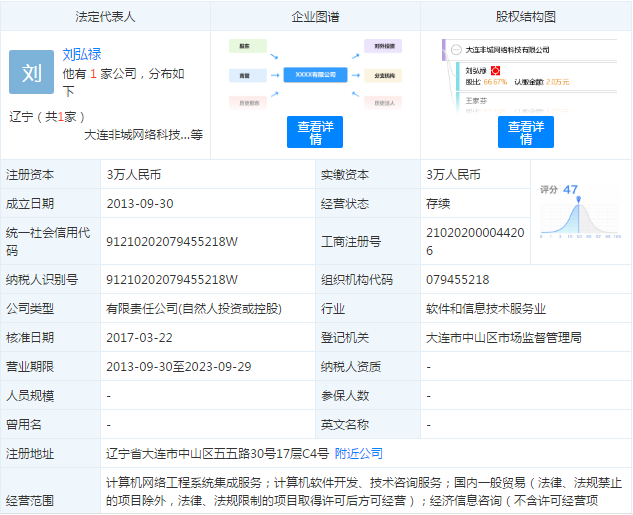
Task: Click the 企业图谱 column header
Action: [x=315, y=17]
